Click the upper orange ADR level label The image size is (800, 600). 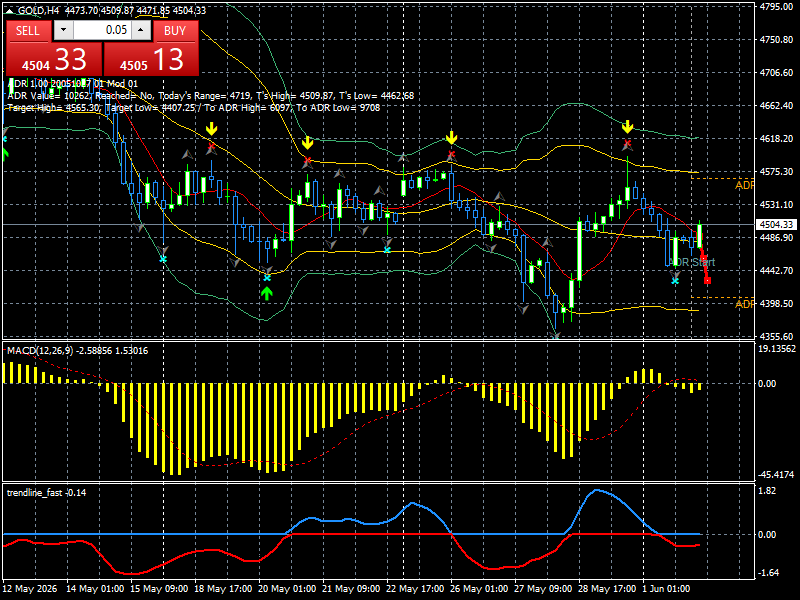pos(744,185)
